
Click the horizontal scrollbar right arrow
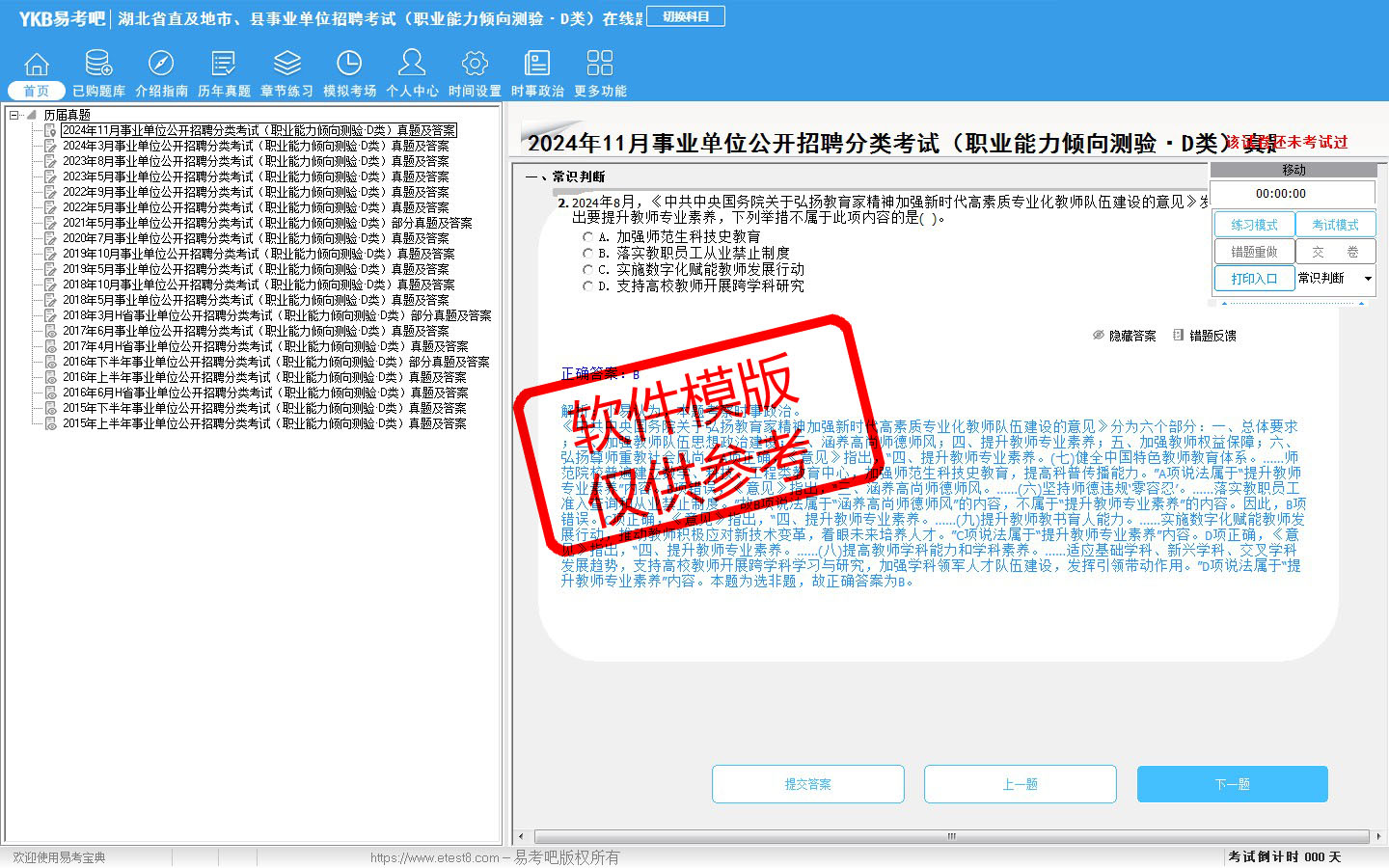1377,836
